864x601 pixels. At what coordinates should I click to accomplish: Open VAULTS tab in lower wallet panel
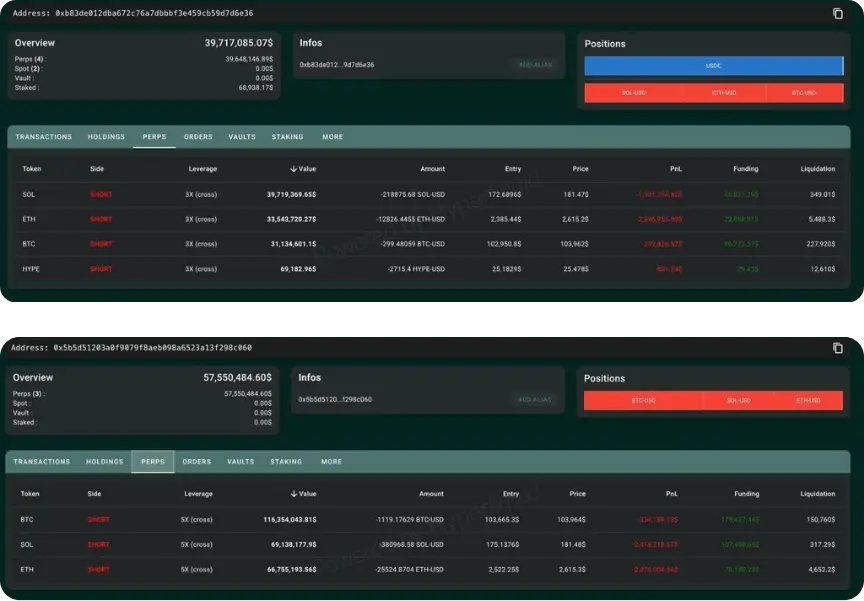click(x=241, y=462)
